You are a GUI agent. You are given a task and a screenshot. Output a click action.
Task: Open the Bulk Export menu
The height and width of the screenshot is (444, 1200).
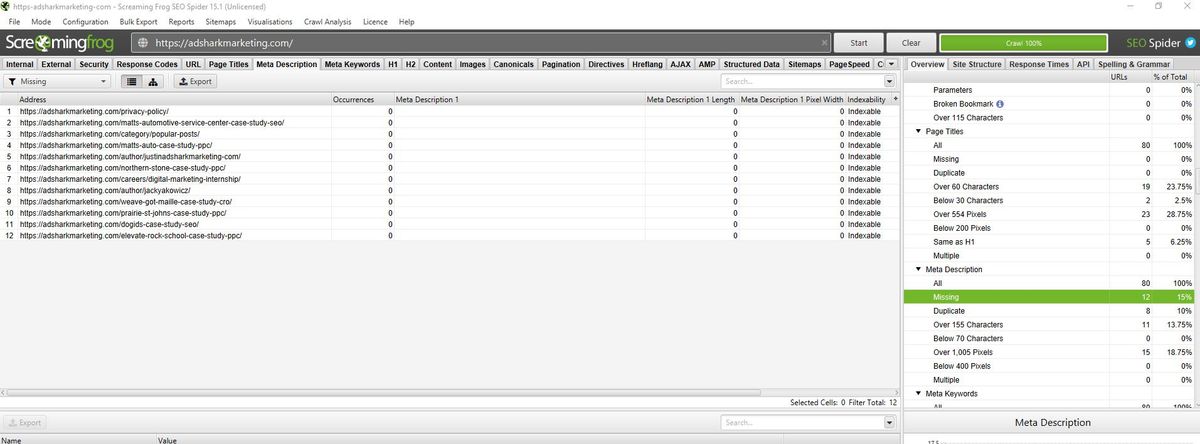pyautogui.click(x=139, y=21)
